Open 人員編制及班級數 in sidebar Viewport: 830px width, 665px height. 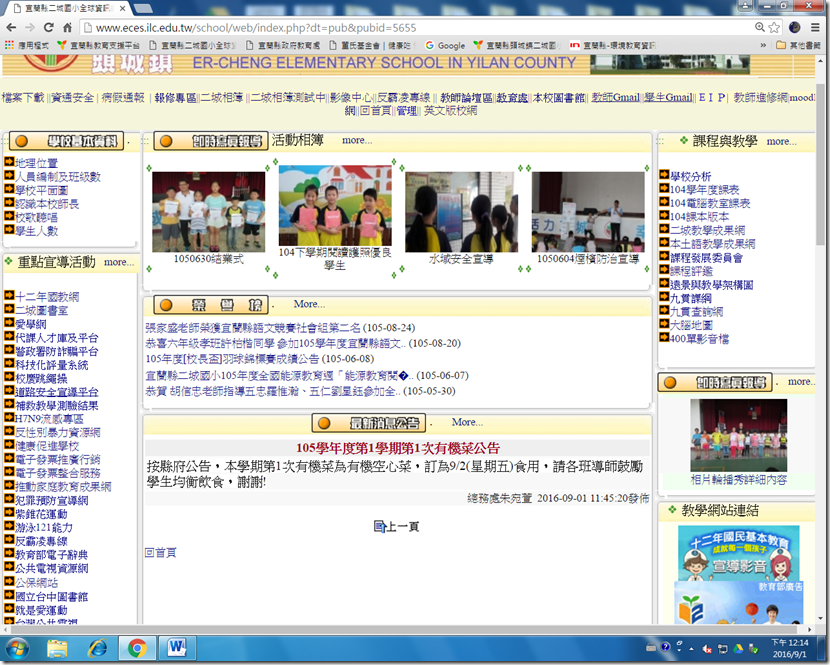(58, 177)
